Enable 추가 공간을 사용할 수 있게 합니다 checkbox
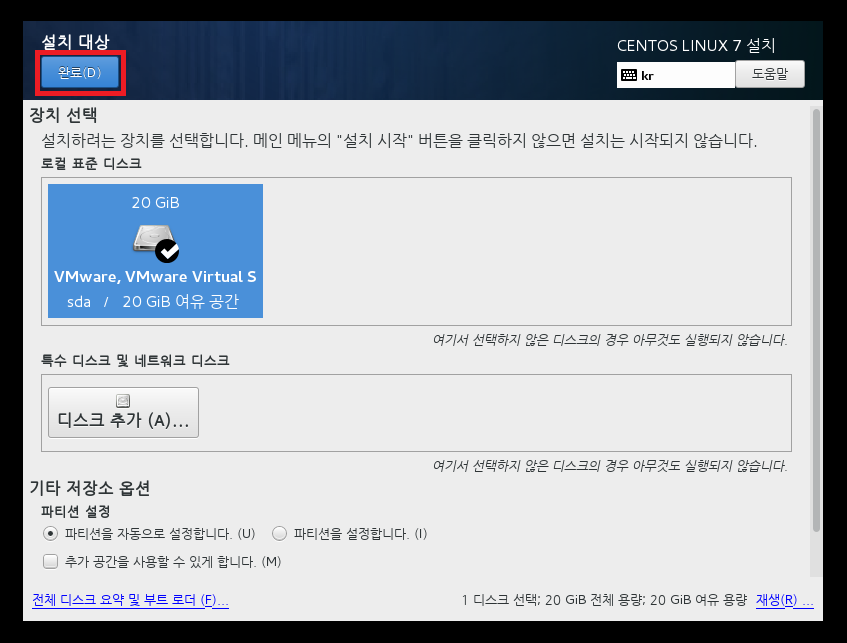This screenshot has width=847, height=643. pyautogui.click(x=50, y=561)
